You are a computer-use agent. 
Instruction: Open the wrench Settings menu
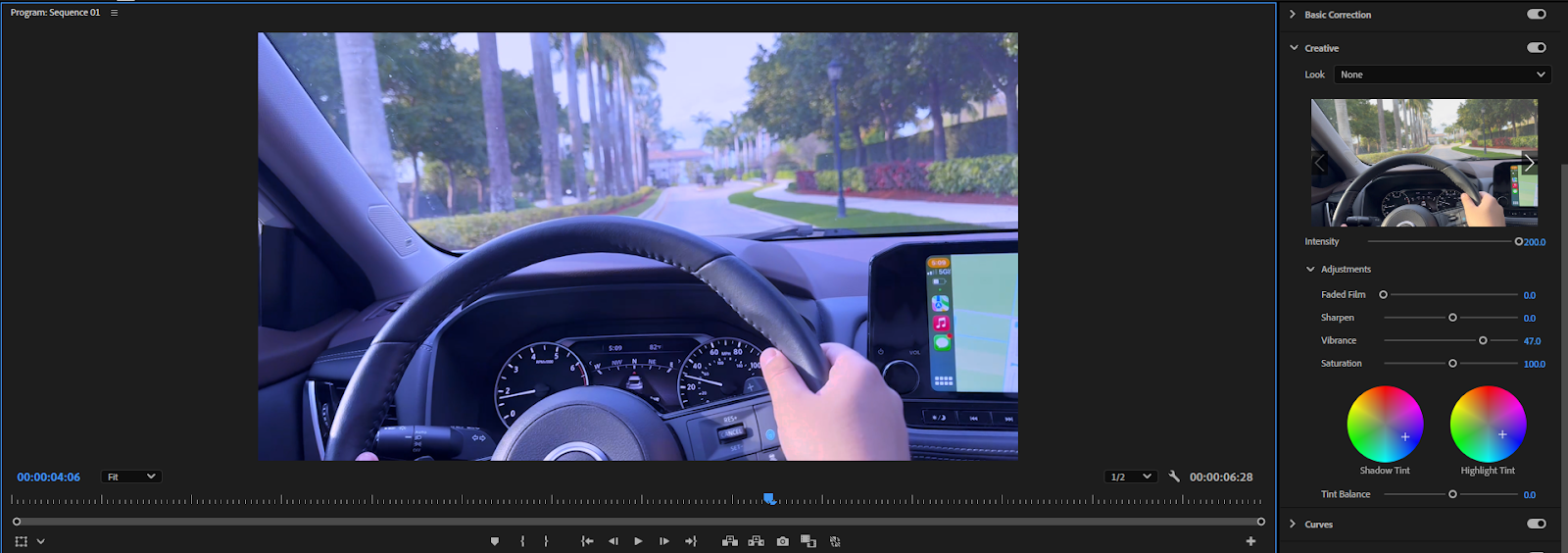coord(1174,477)
